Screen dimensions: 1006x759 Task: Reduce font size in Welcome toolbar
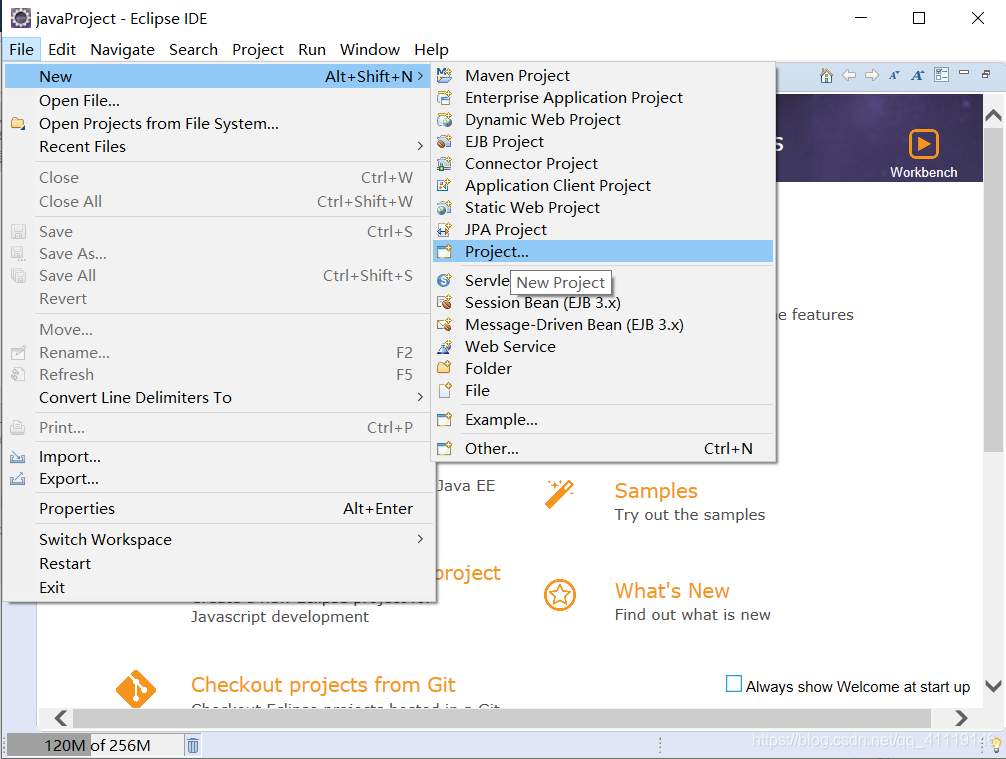pyautogui.click(x=894, y=75)
